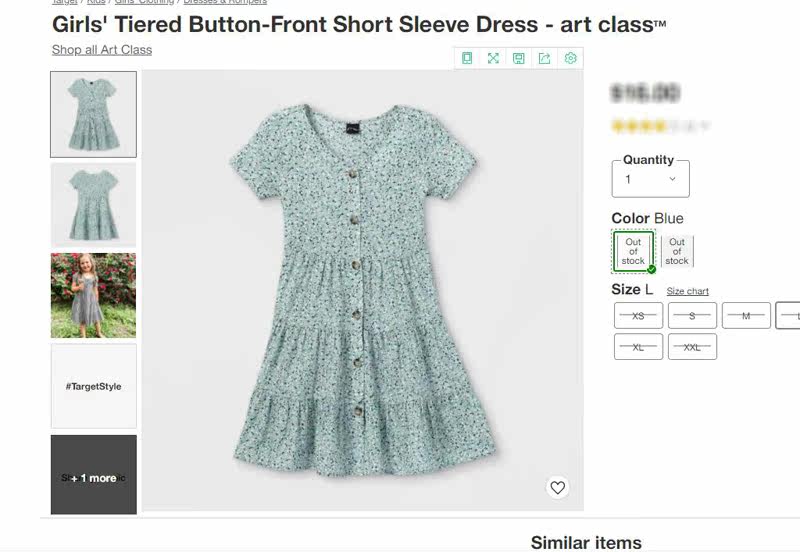Open the Size chart link
The image size is (800, 552).
tap(688, 291)
